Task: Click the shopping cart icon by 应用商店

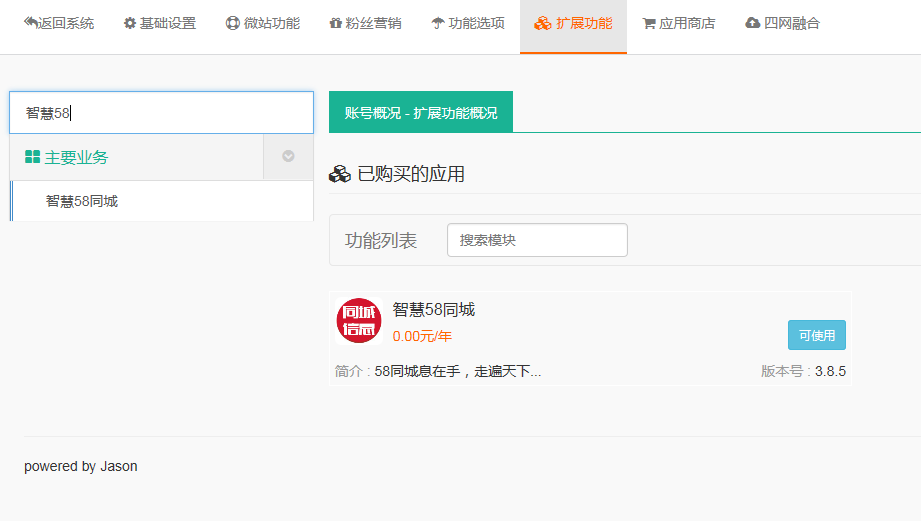Action: click(649, 23)
